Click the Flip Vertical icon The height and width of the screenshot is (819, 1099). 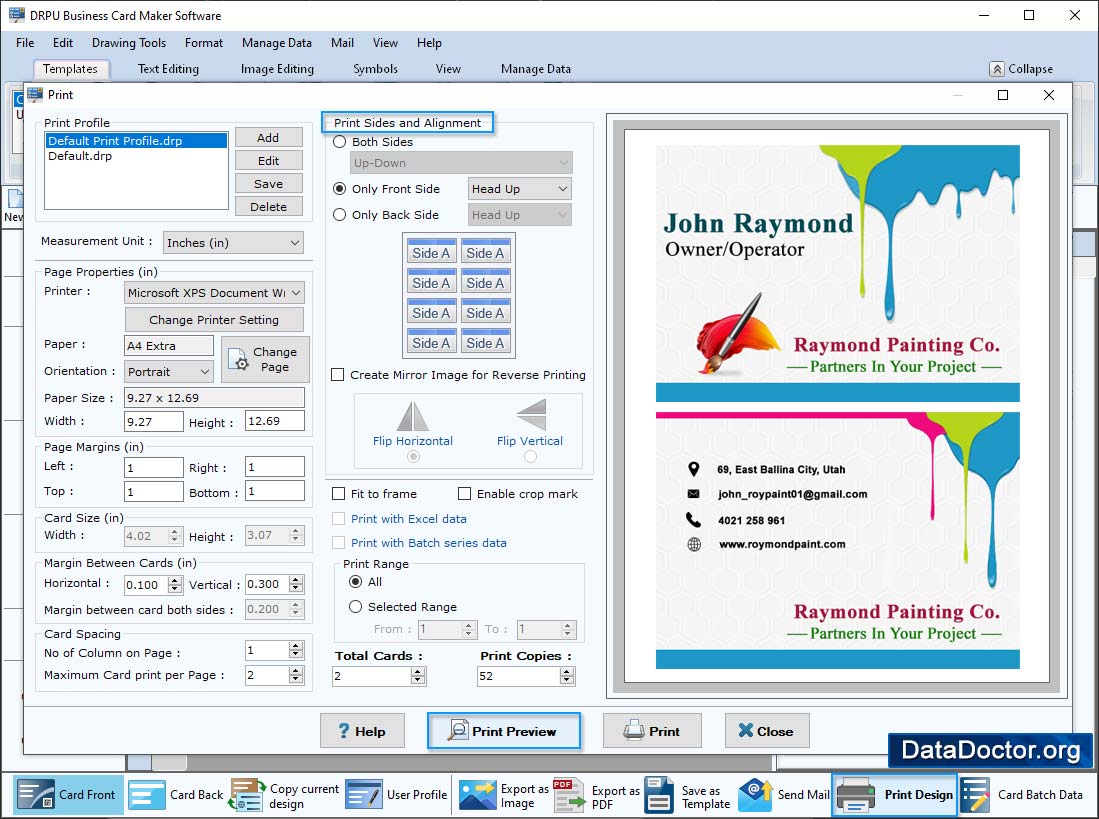click(x=531, y=415)
